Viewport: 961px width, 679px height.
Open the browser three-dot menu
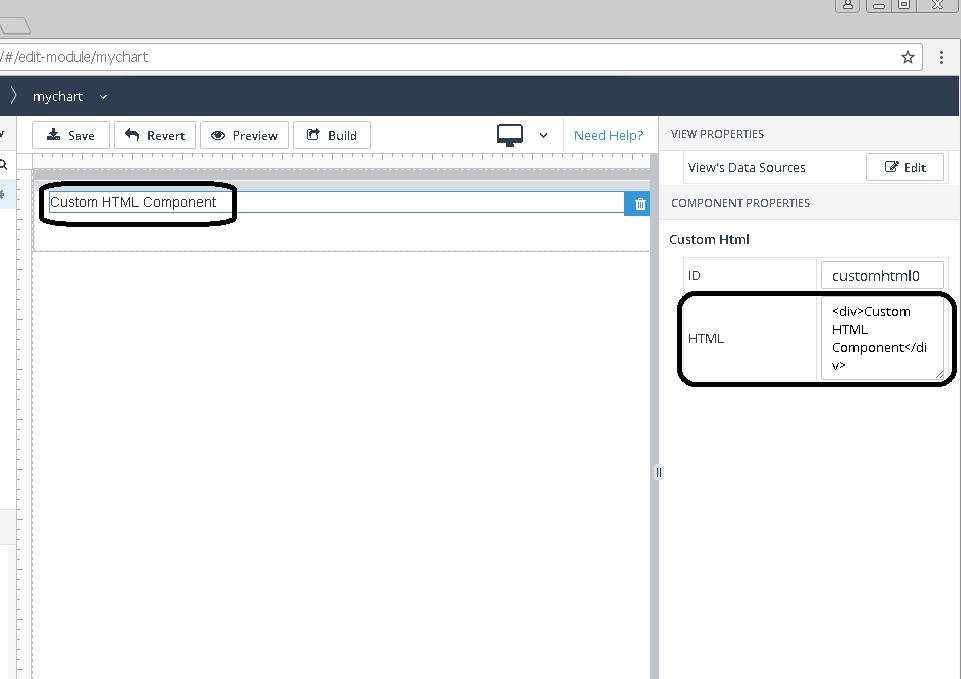941,58
